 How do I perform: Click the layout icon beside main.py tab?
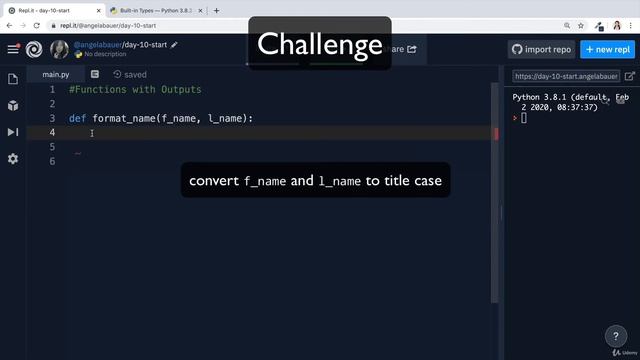(95, 74)
